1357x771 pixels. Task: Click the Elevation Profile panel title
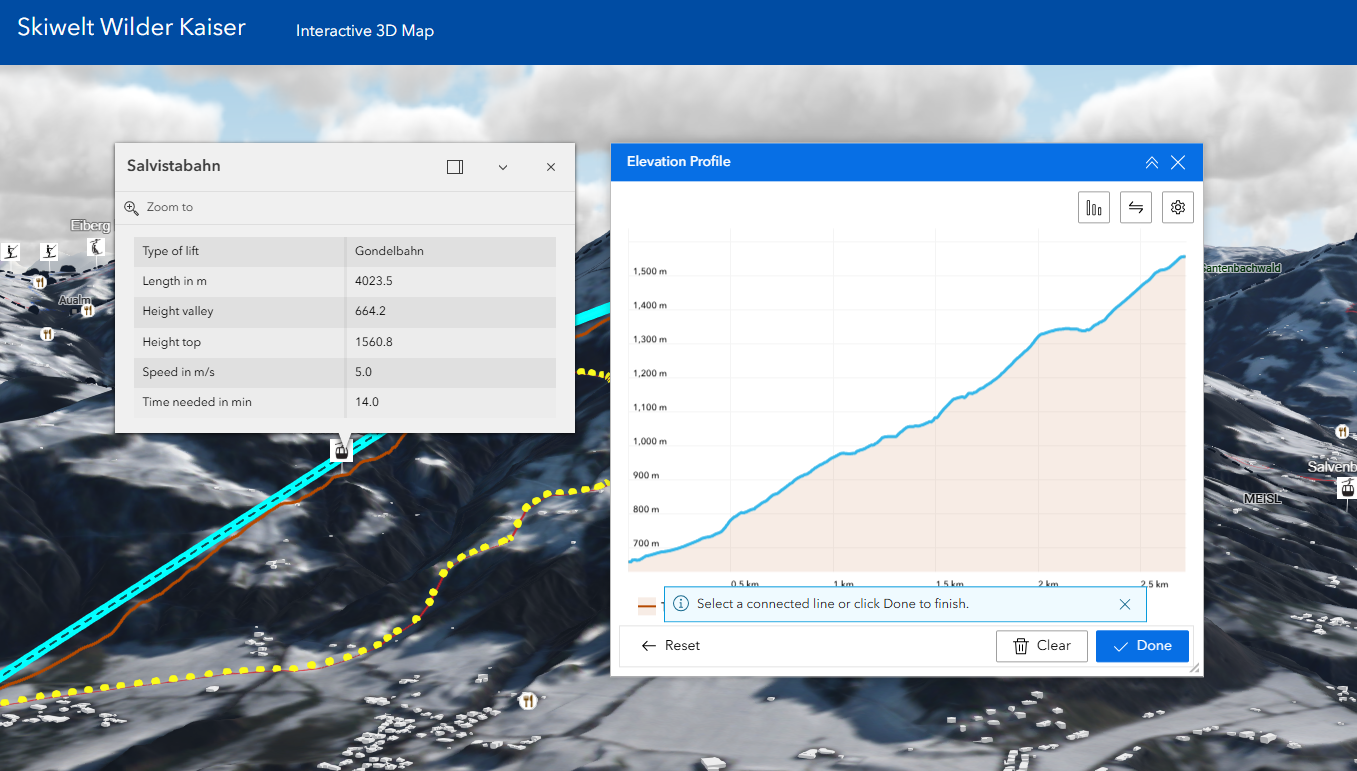coord(679,161)
